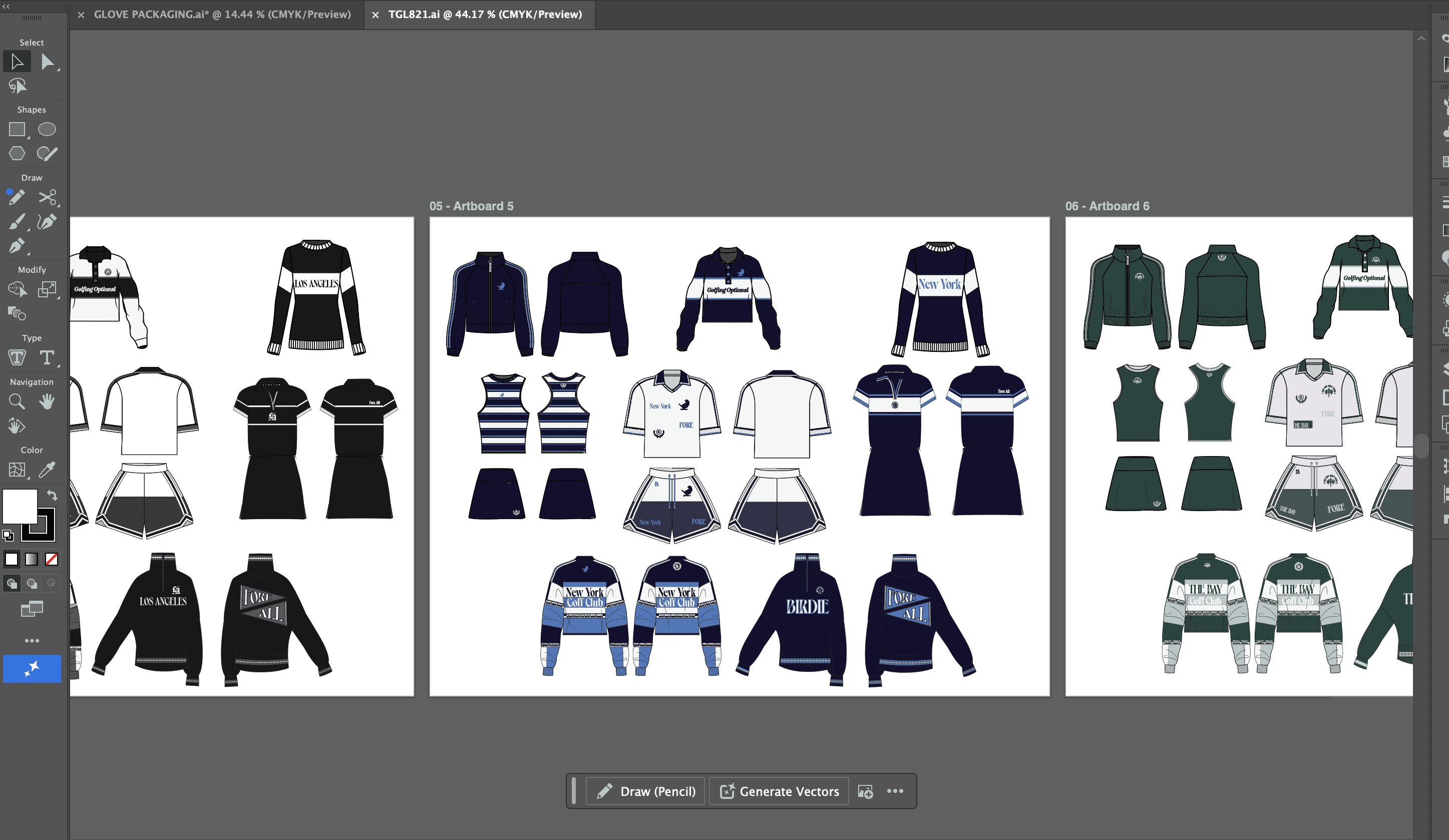
Task: Click Generate Vectors button
Action: 779,791
